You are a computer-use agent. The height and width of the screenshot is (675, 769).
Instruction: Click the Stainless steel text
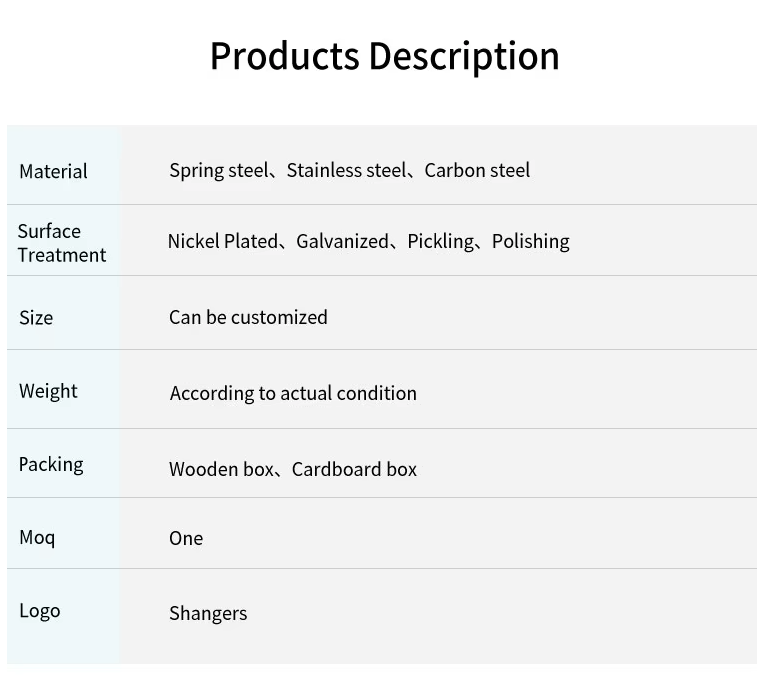tap(346, 170)
